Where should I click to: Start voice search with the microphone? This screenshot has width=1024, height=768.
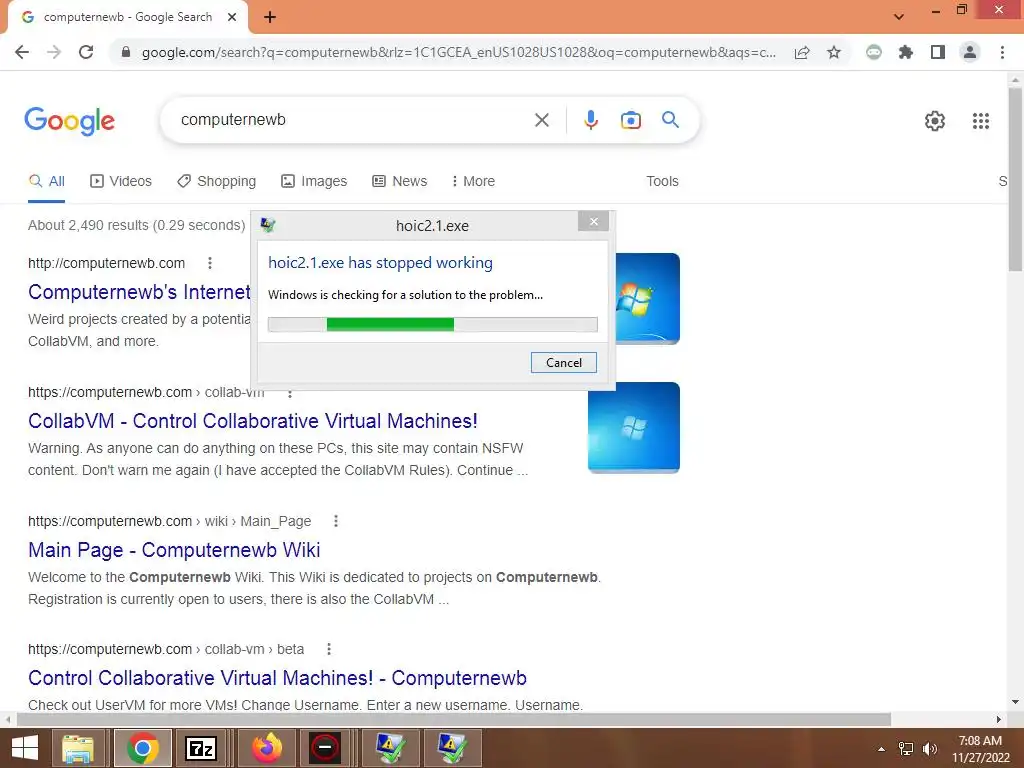pyautogui.click(x=591, y=120)
